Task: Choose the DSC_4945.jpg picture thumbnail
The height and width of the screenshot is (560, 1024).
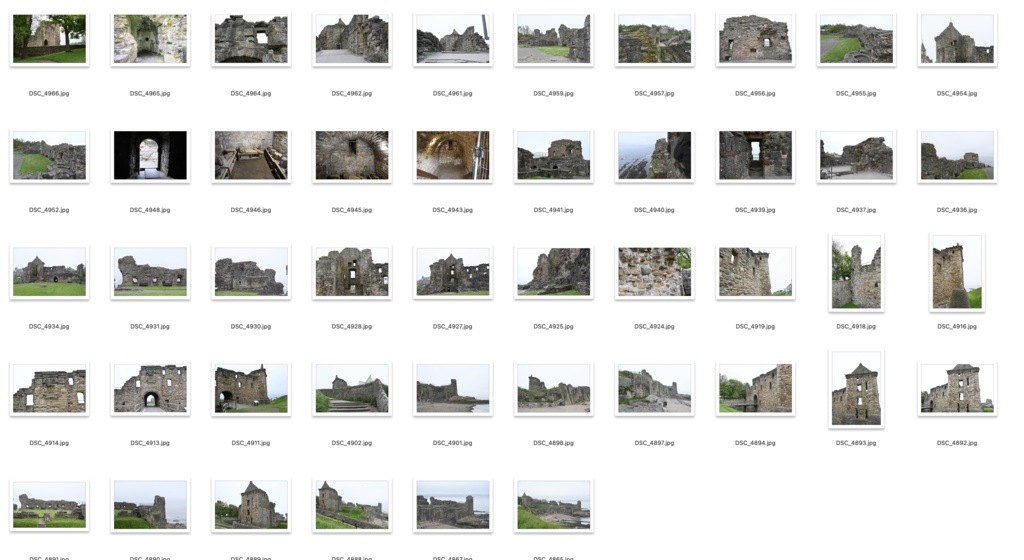Action: 352,155
